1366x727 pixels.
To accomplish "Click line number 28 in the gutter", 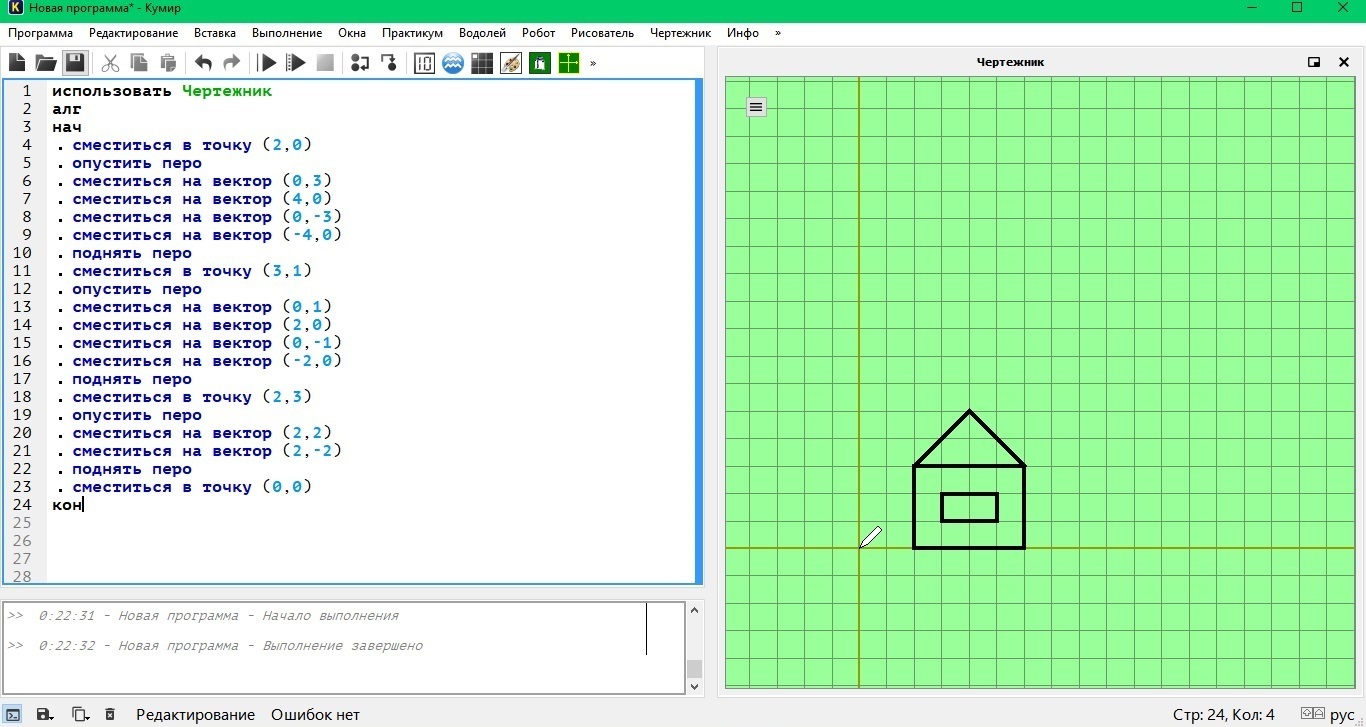I will point(22,577).
